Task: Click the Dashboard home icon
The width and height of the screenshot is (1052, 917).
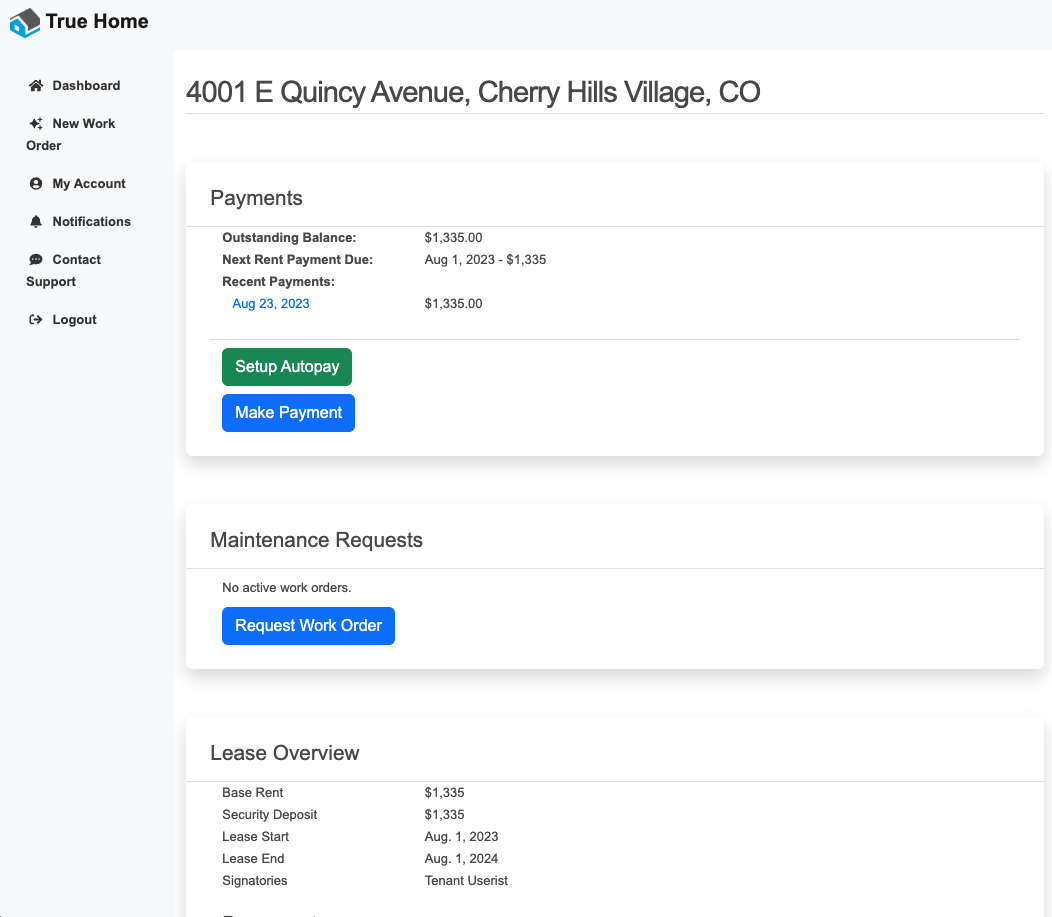Action: [36, 86]
